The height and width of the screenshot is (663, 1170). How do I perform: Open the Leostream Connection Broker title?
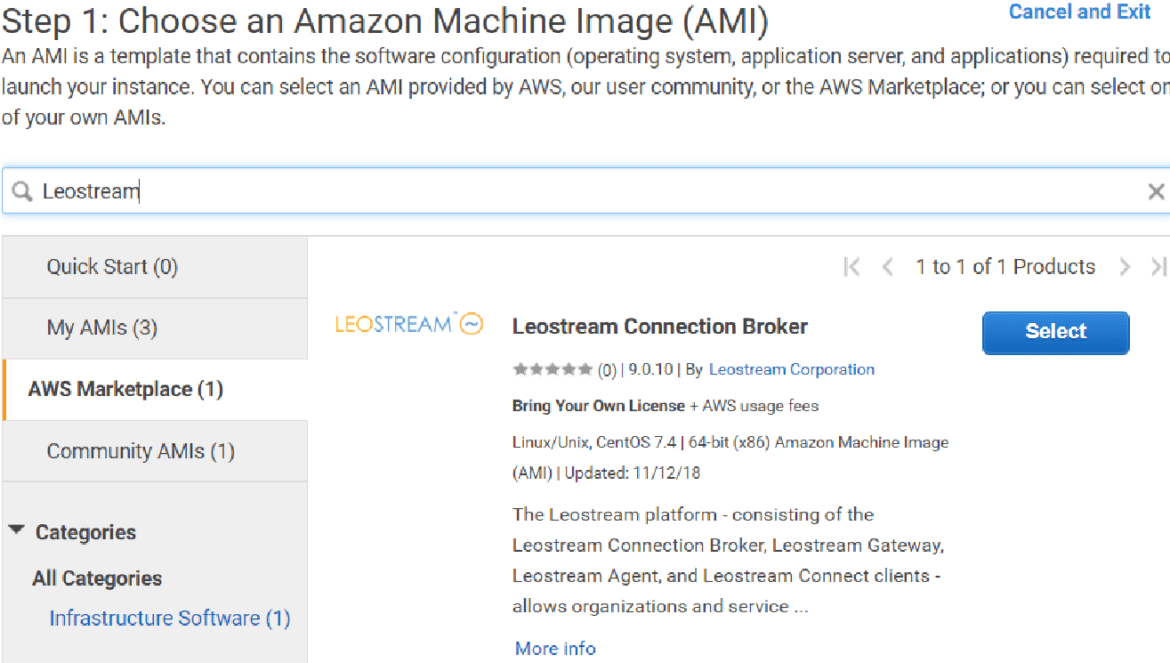point(660,327)
